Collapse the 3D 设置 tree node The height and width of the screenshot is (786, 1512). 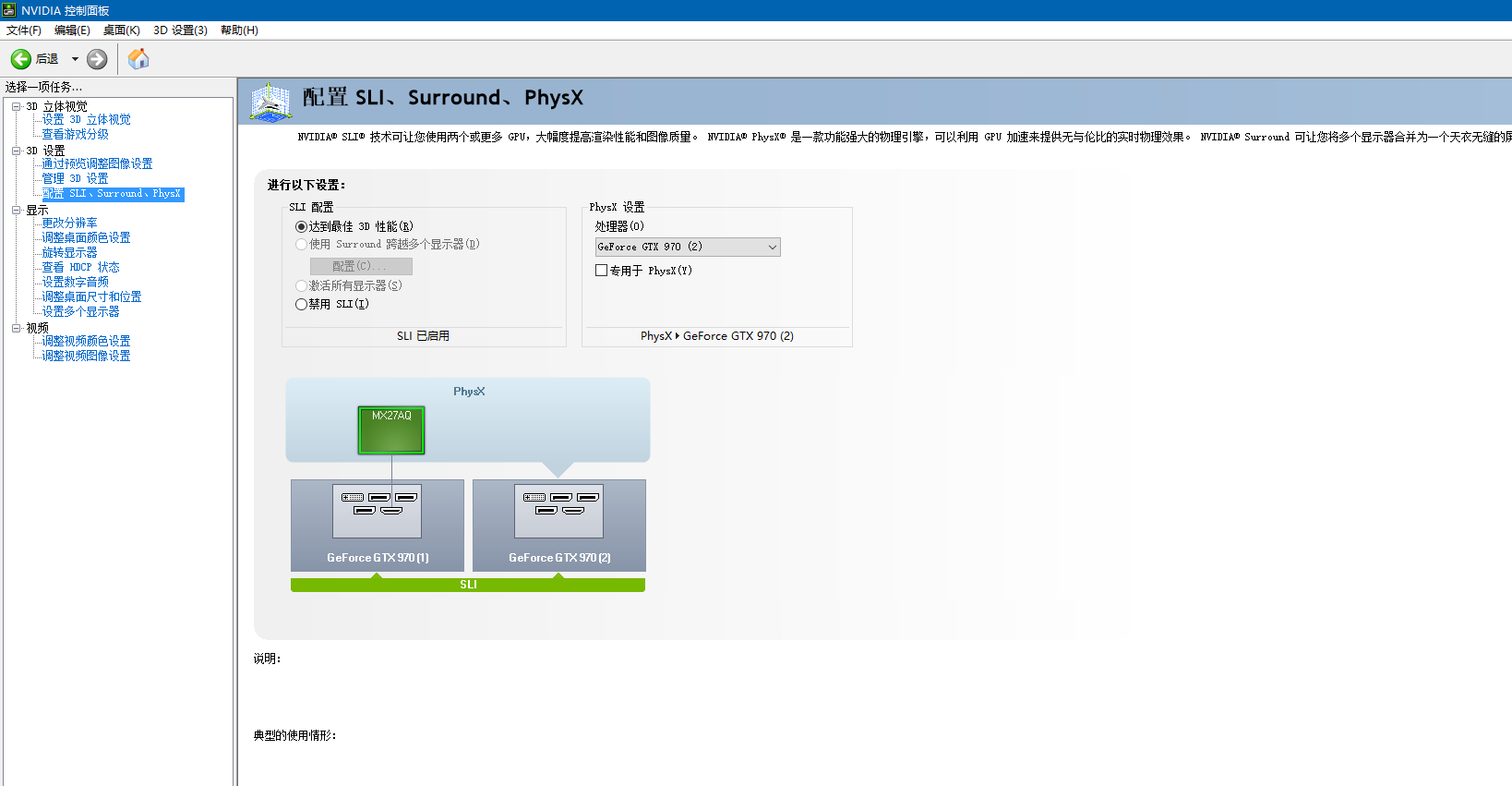click(17, 151)
